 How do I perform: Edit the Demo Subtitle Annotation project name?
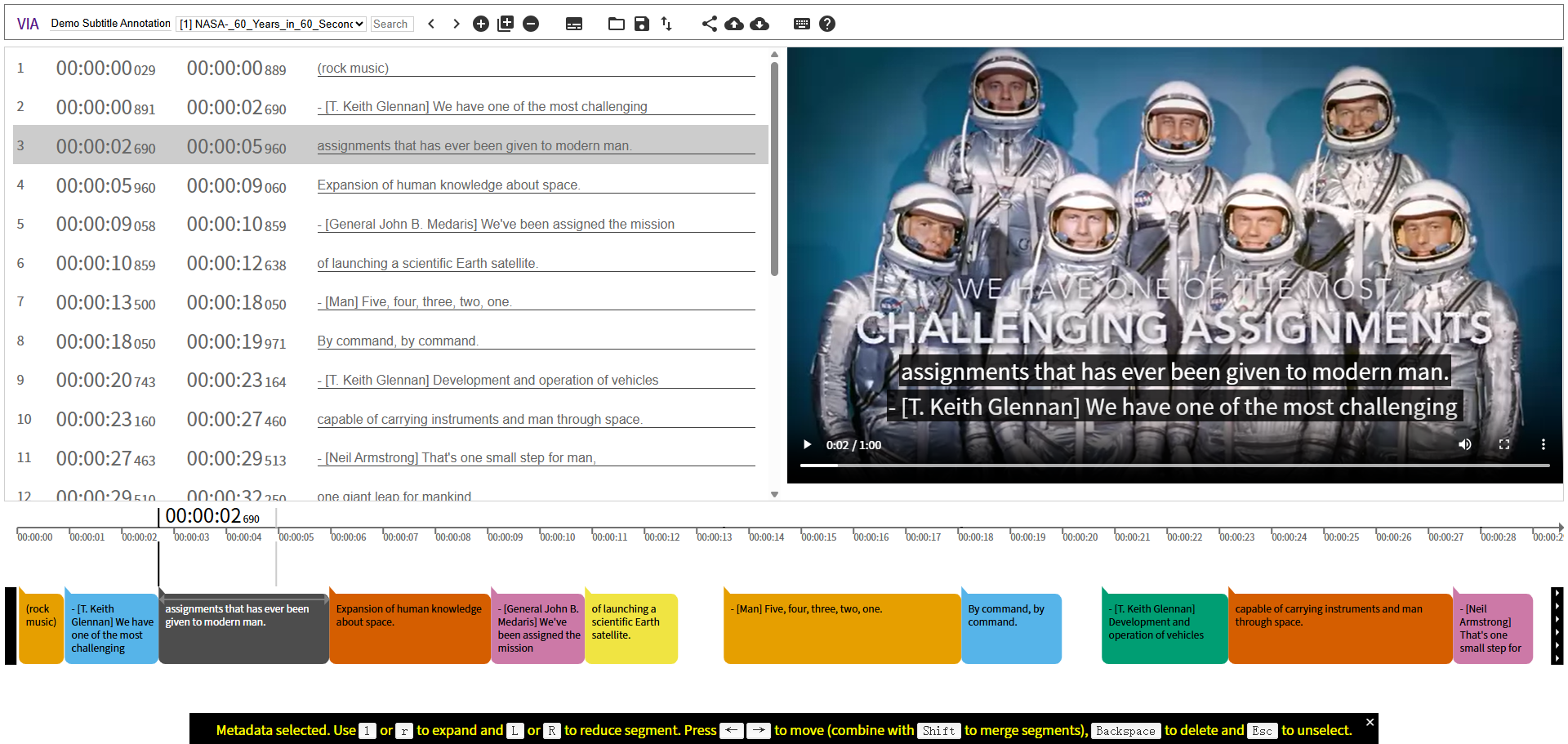pyautogui.click(x=111, y=24)
